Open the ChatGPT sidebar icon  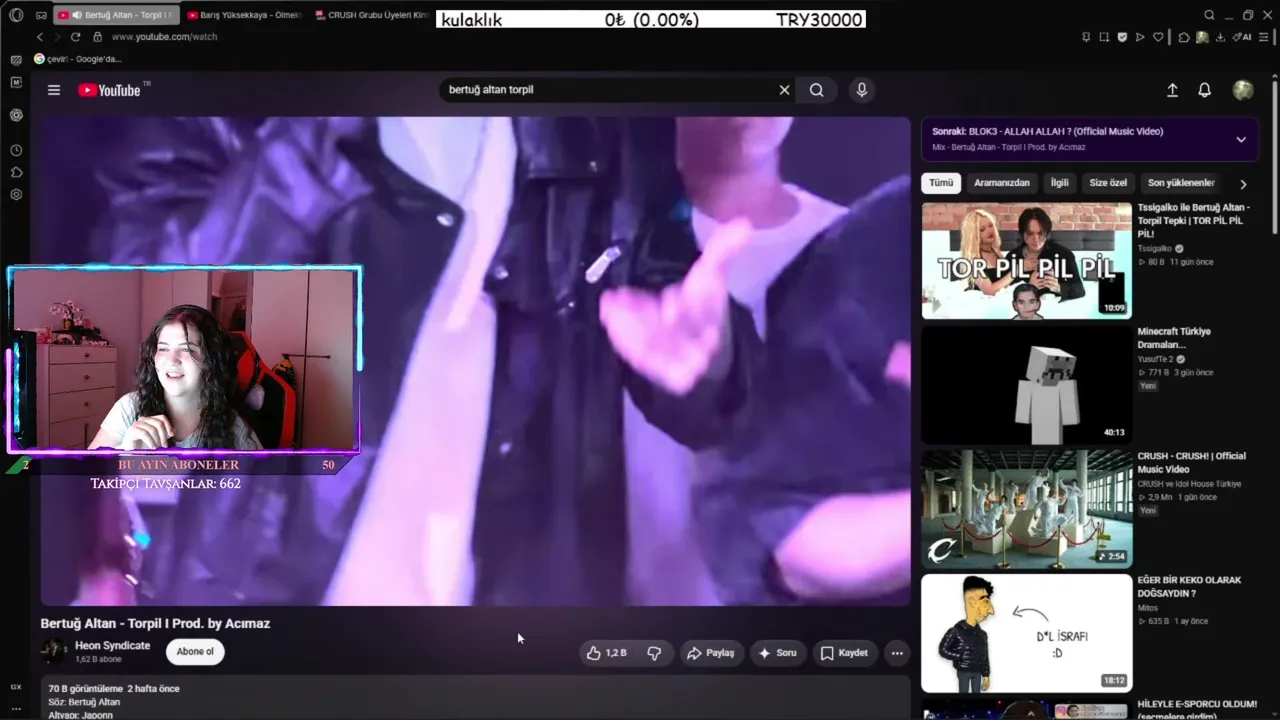16,115
